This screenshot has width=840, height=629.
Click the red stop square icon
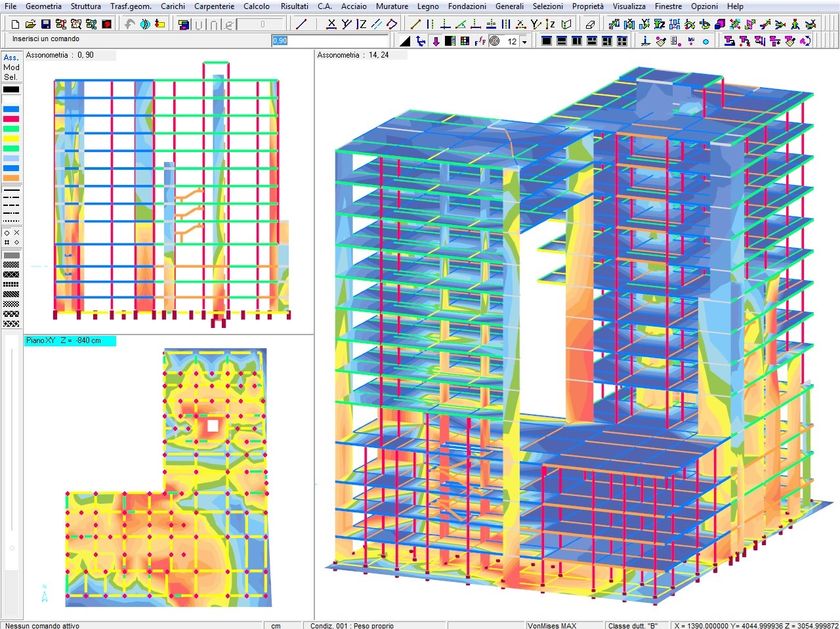pos(107,24)
